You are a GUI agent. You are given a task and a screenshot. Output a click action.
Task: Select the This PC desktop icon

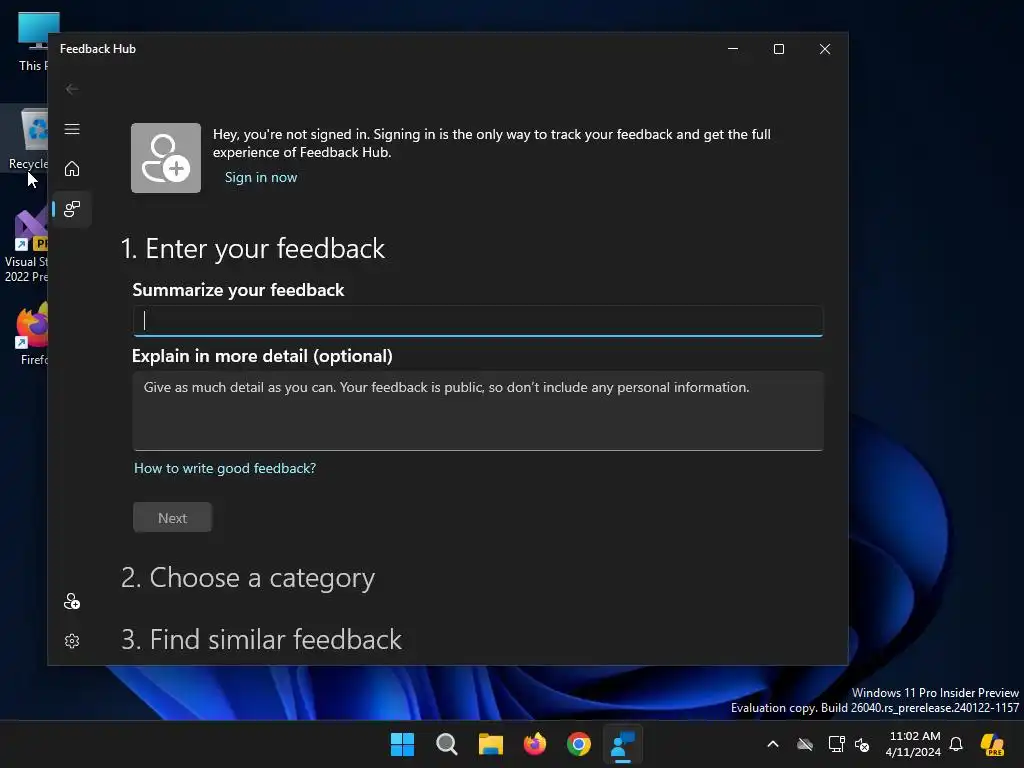click(x=31, y=41)
